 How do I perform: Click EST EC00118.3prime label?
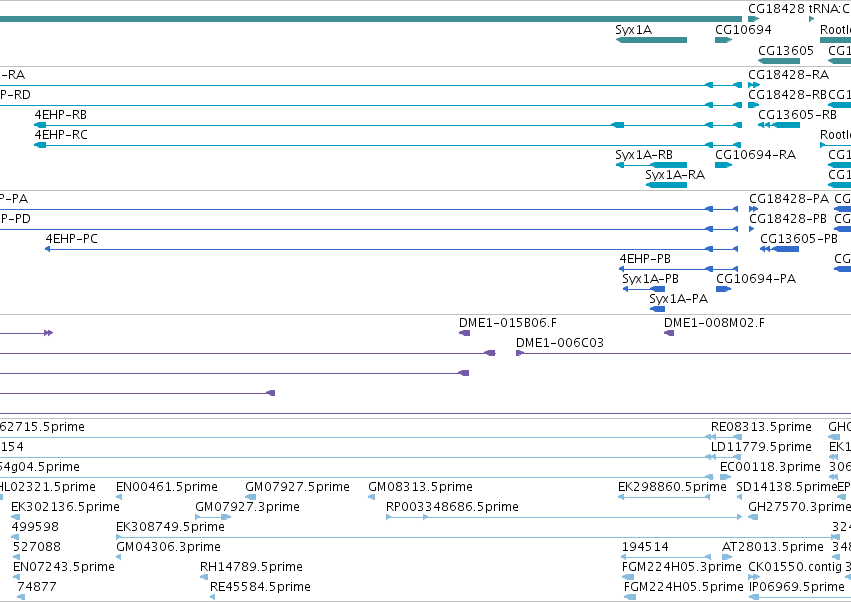(770, 467)
